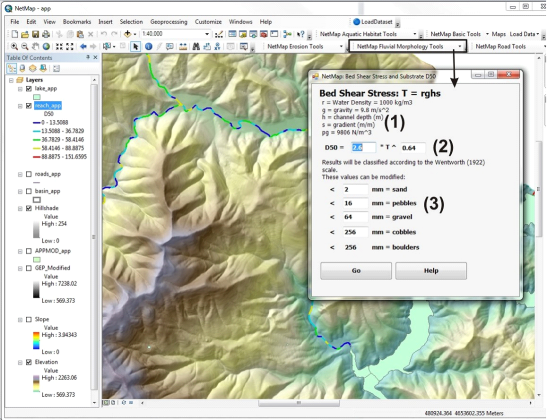Open the HTML Popup tool
This screenshot has width=547, height=420.
pos(170,46)
